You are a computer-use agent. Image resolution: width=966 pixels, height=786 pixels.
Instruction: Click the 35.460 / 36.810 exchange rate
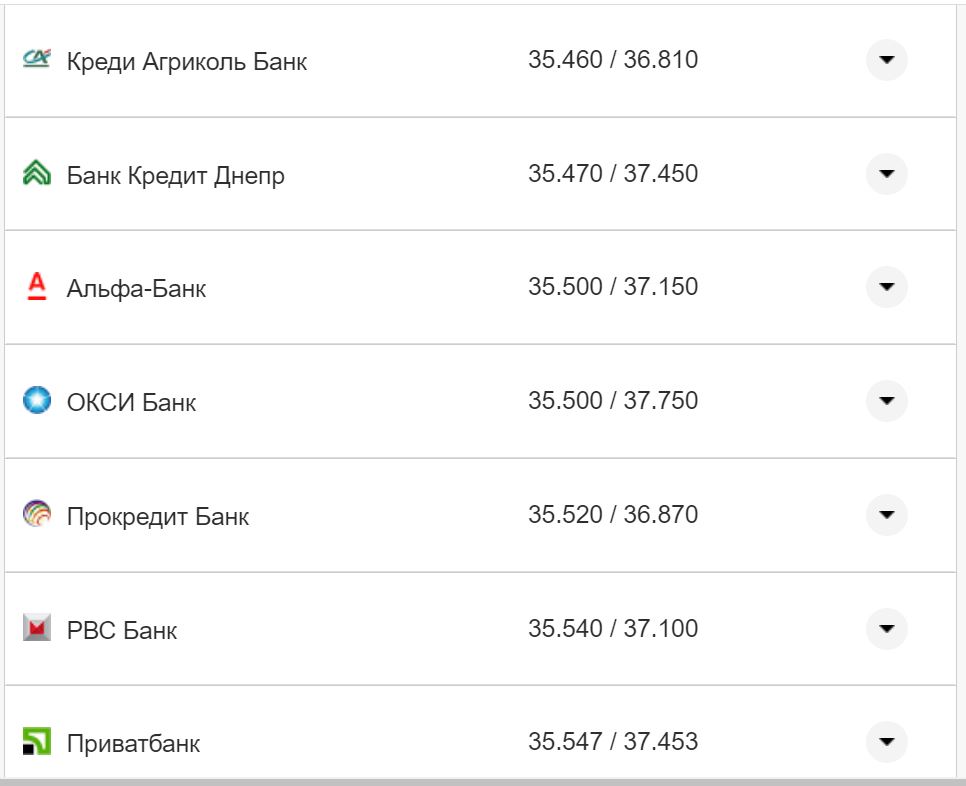(x=613, y=60)
